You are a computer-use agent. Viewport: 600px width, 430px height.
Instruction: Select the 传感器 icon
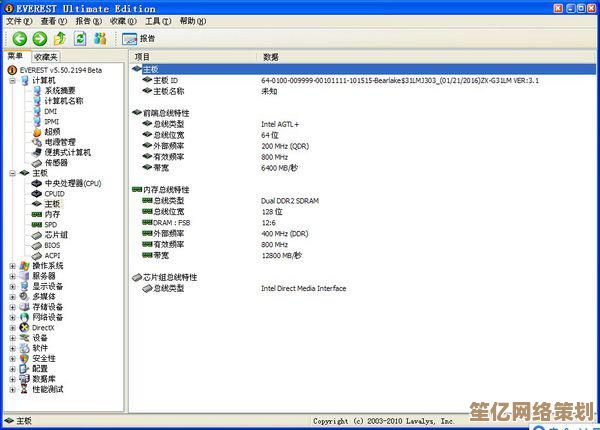tap(37, 163)
